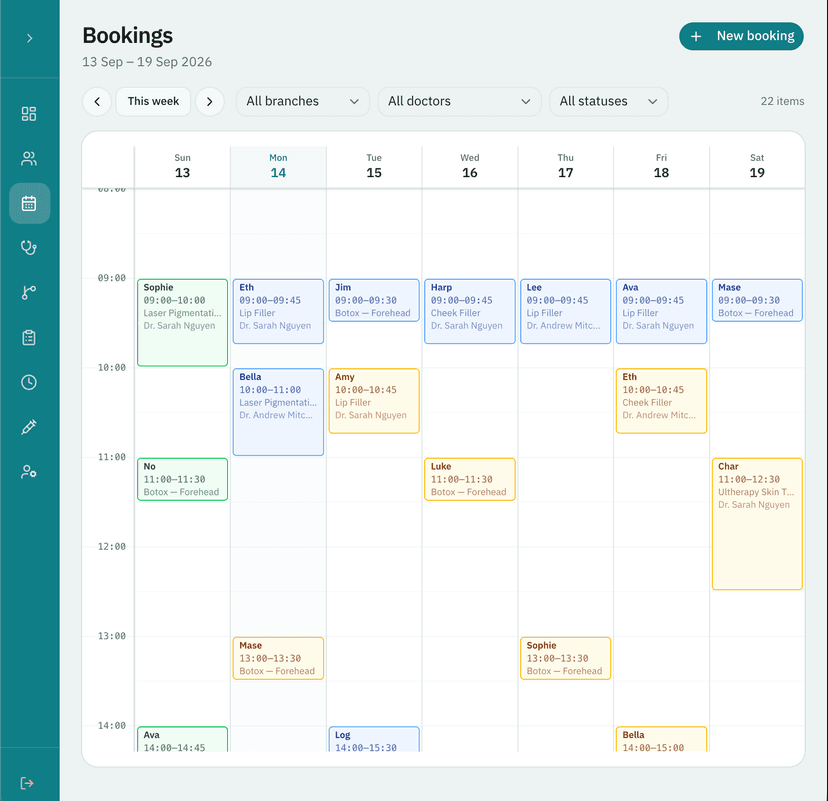Open Char's 11:00–12:30 Ultherapy booking
This screenshot has height=801, width=828.
(x=757, y=524)
